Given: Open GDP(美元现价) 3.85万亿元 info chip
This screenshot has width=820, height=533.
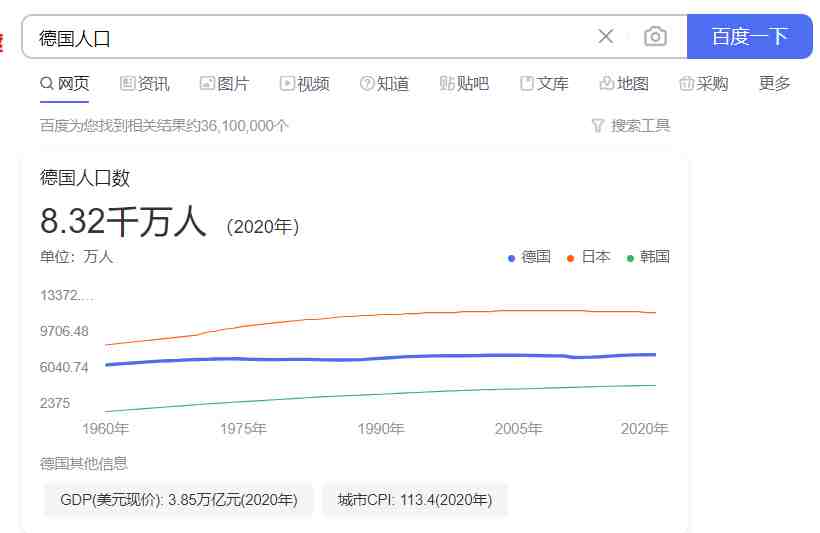Looking at the screenshot, I should pyautogui.click(x=179, y=500).
